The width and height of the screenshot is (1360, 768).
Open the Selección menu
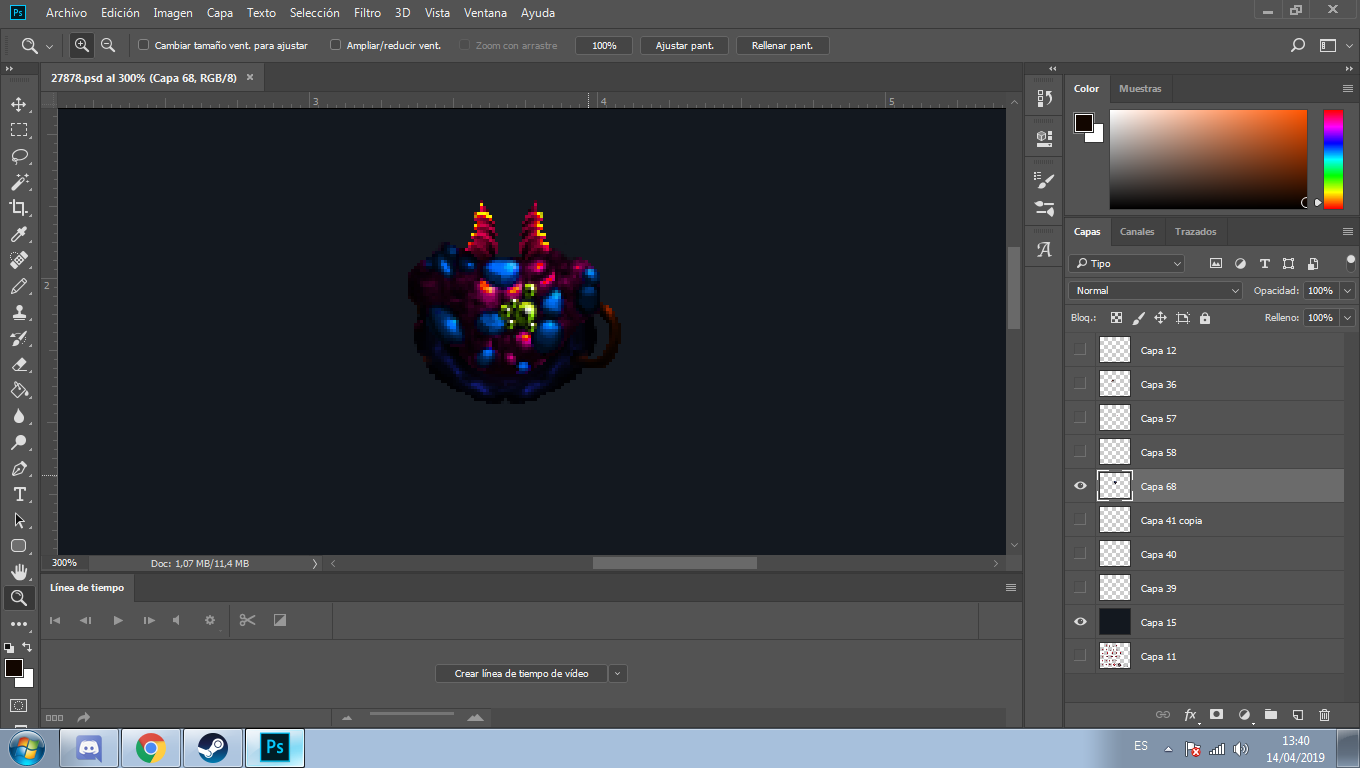[314, 13]
